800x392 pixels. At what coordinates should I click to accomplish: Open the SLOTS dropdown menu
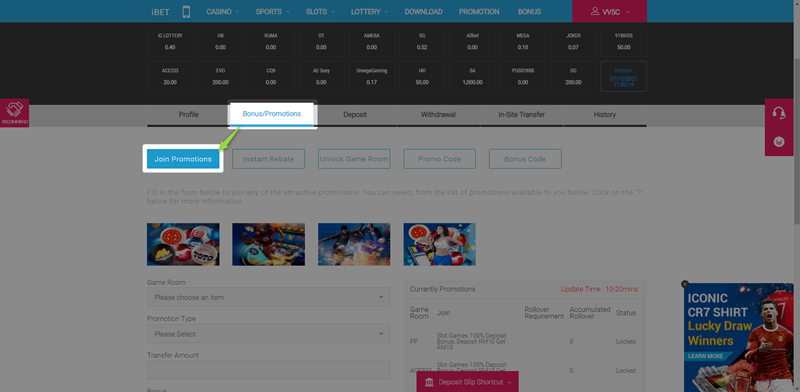pyautogui.click(x=320, y=12)
